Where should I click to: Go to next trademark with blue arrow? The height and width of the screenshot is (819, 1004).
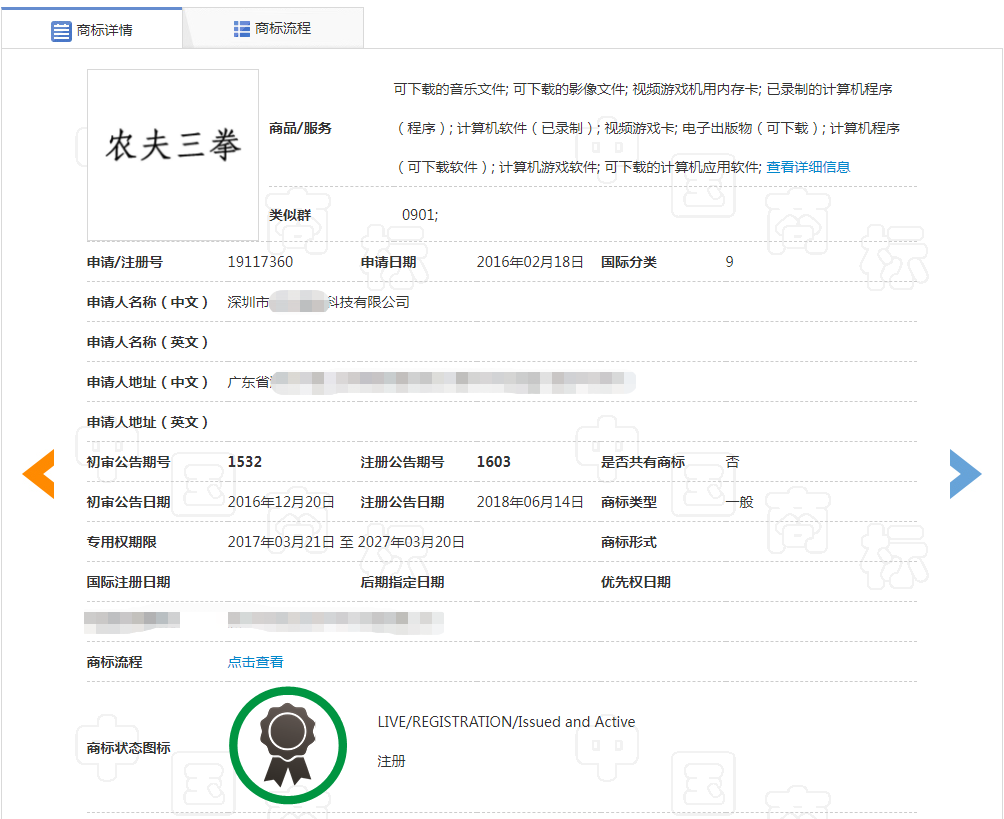pos(965,474)
